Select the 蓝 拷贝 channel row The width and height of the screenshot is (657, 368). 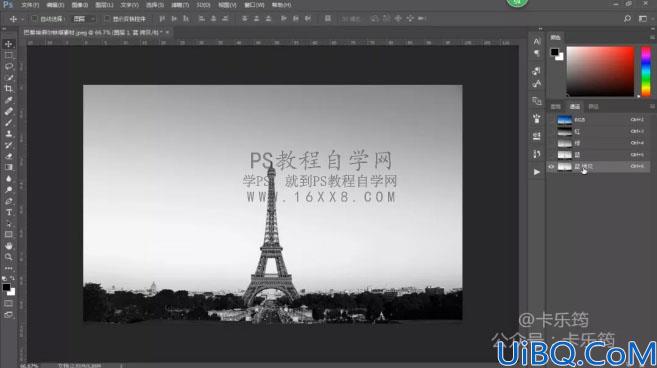pos(598,166)
